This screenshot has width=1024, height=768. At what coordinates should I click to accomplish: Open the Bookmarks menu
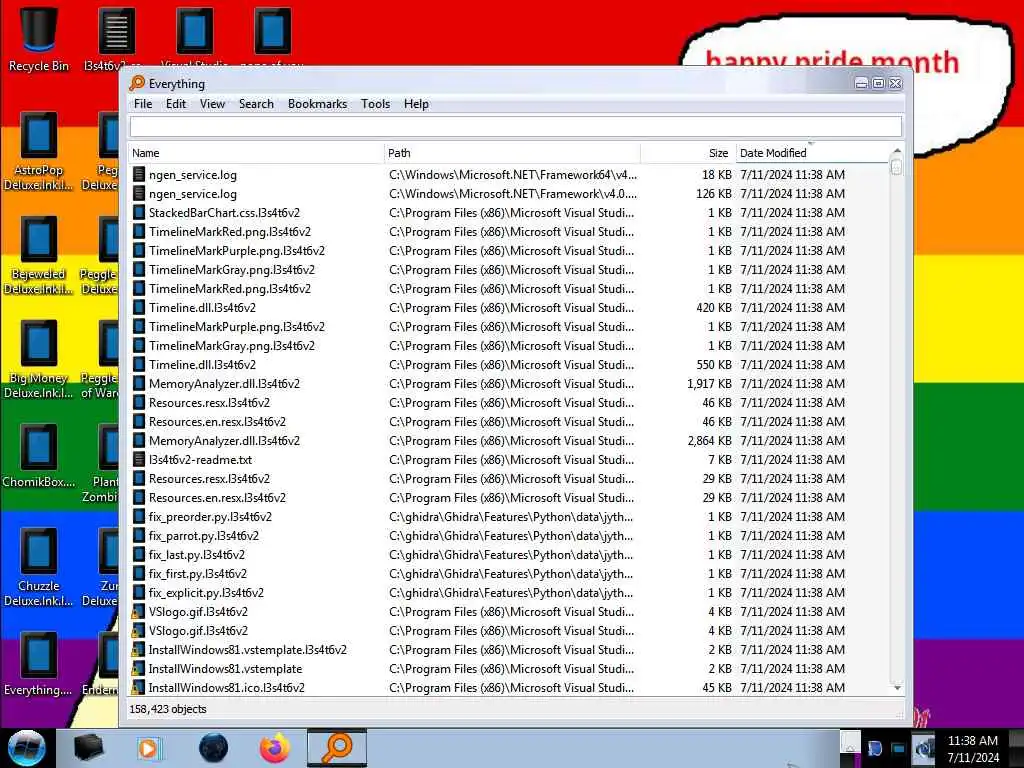tap(317, 104)
